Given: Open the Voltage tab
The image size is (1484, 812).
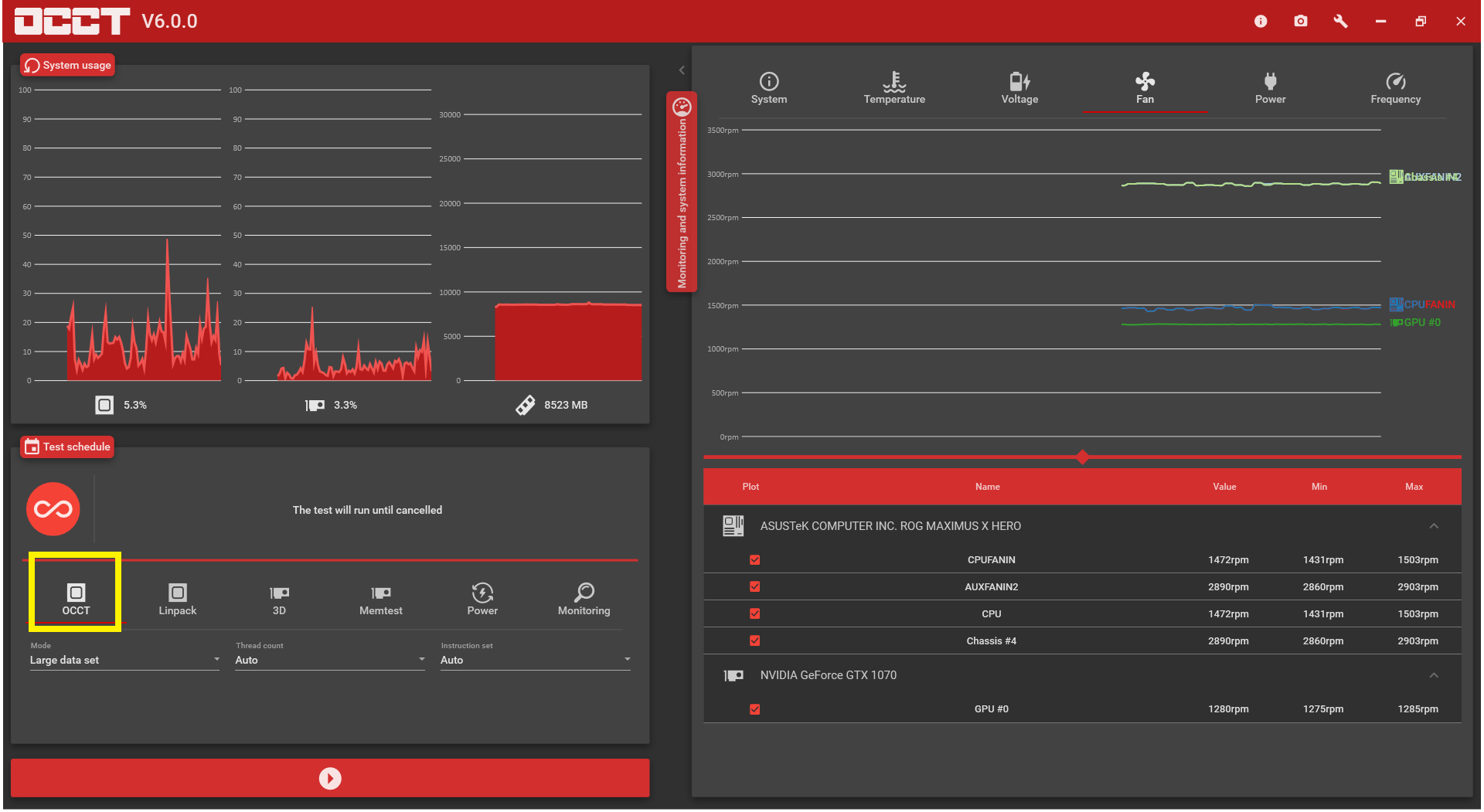Looking at the screenshot, I should (1019, 88).
